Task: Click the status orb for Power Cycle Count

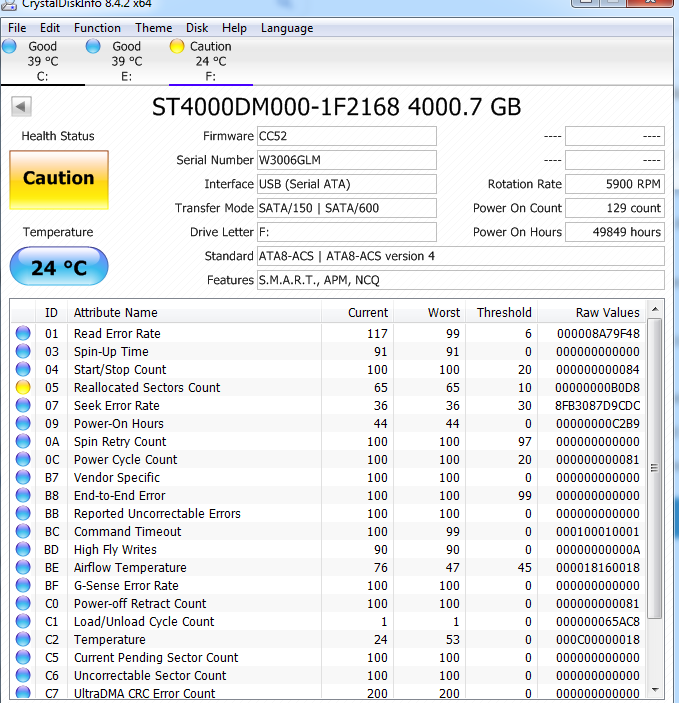Action: click(x=23, y=459)
